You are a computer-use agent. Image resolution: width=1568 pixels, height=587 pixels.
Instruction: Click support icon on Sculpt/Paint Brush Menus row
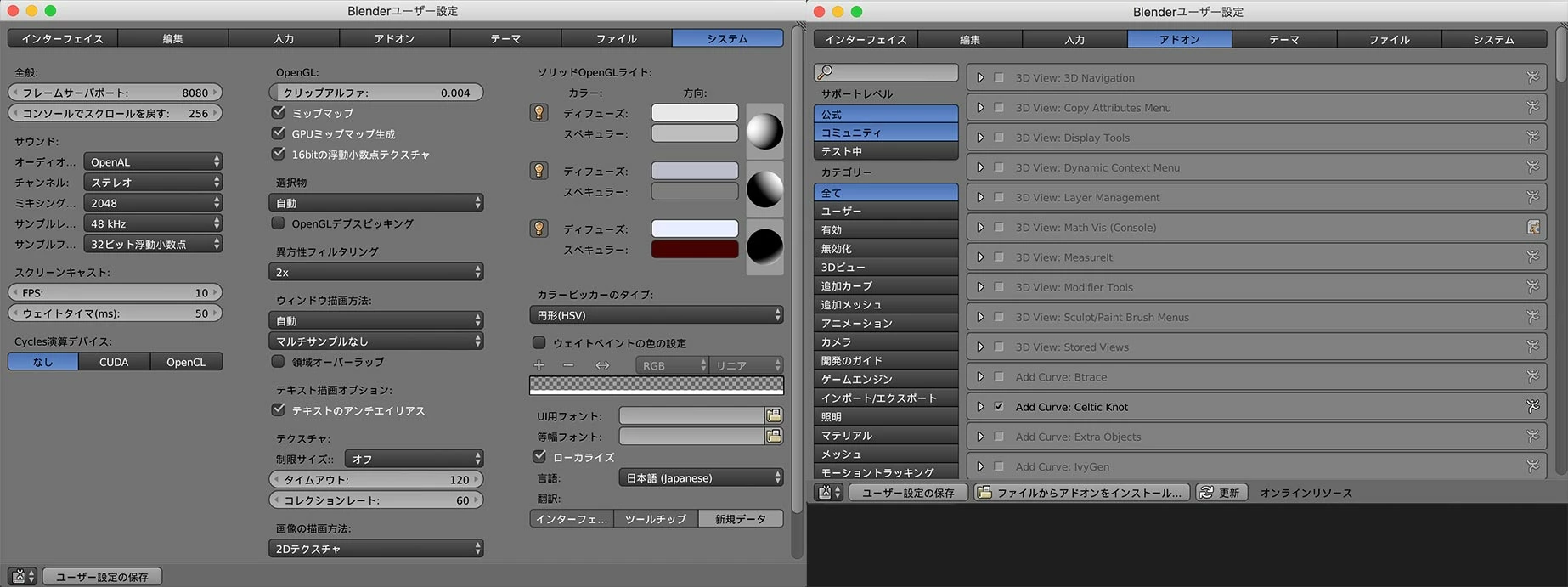[x=1532, y=317]
